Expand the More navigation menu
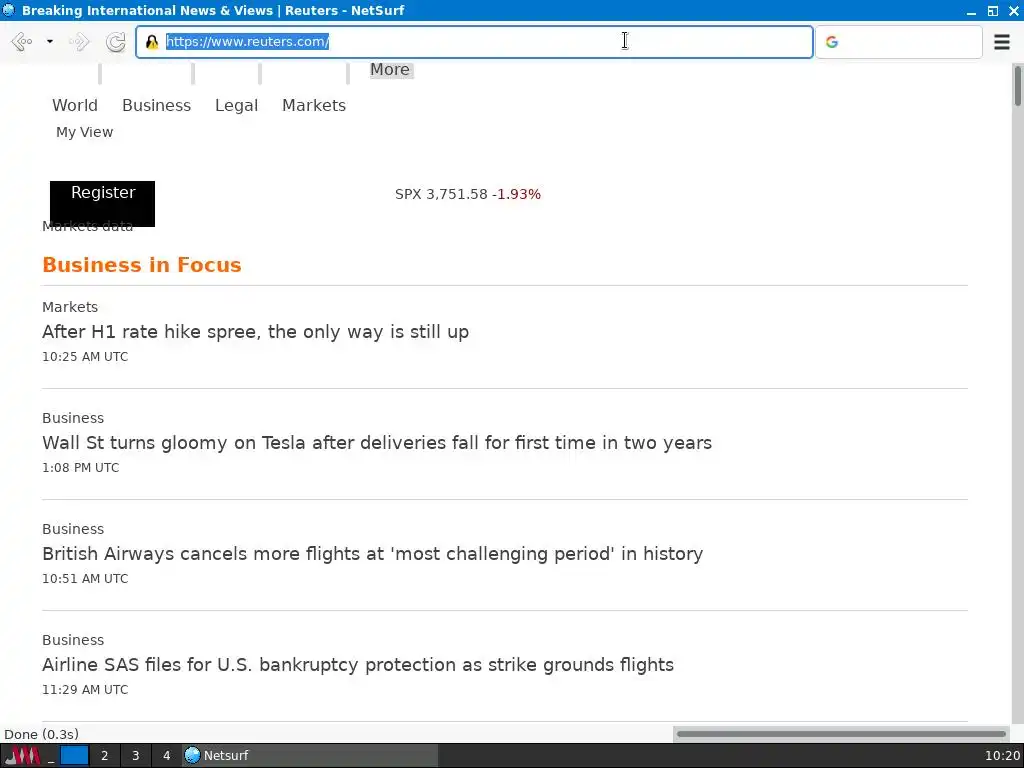Screen dimensions: 1024x768 tap(391, 69)
